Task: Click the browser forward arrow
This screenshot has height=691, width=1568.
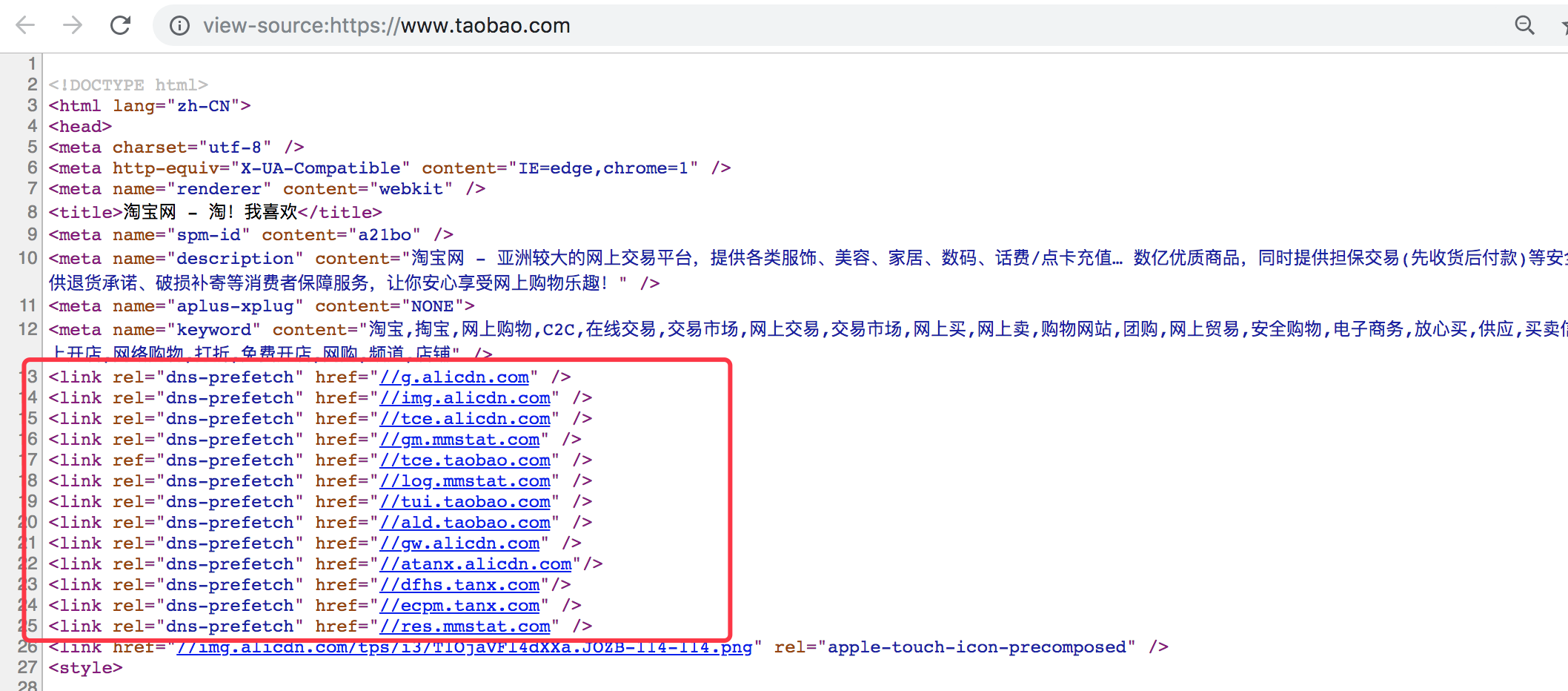Action: [x=73, y=26]
